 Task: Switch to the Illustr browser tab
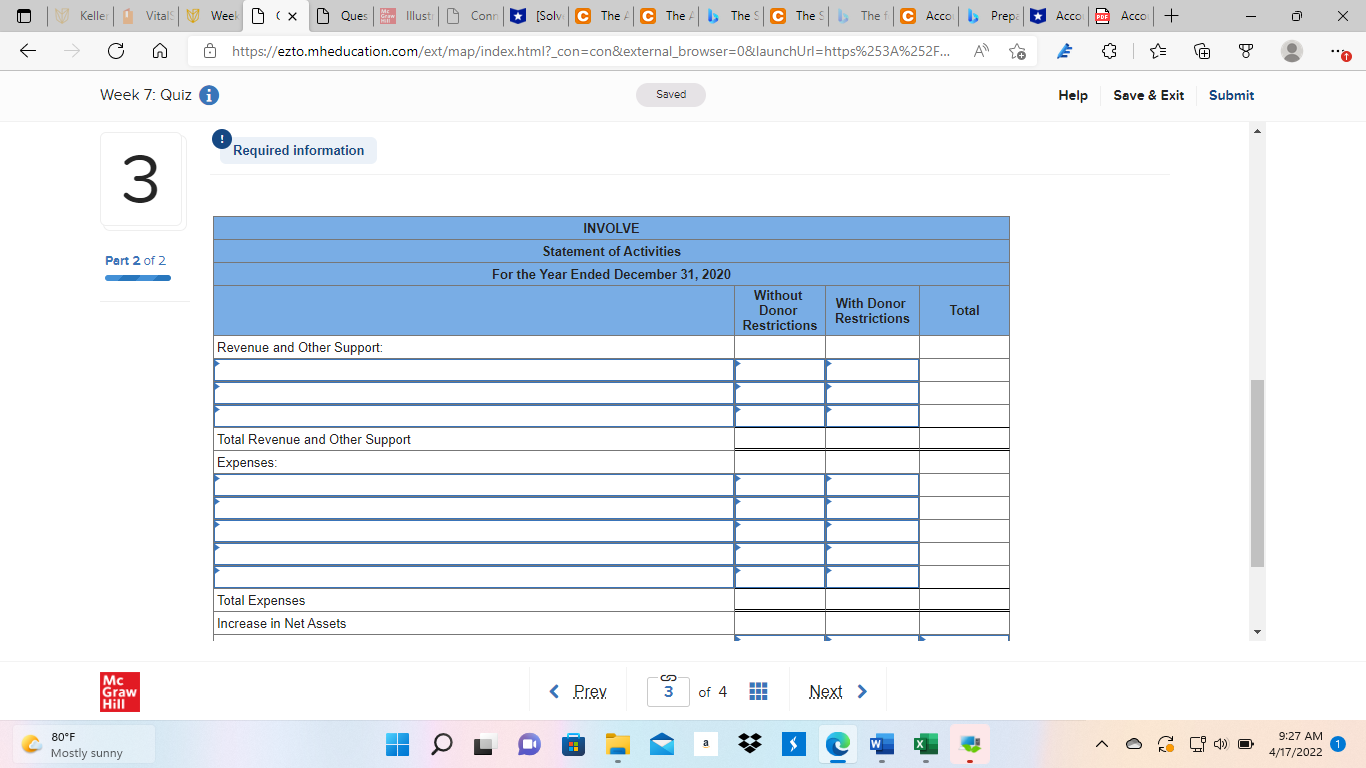(404, 16)
